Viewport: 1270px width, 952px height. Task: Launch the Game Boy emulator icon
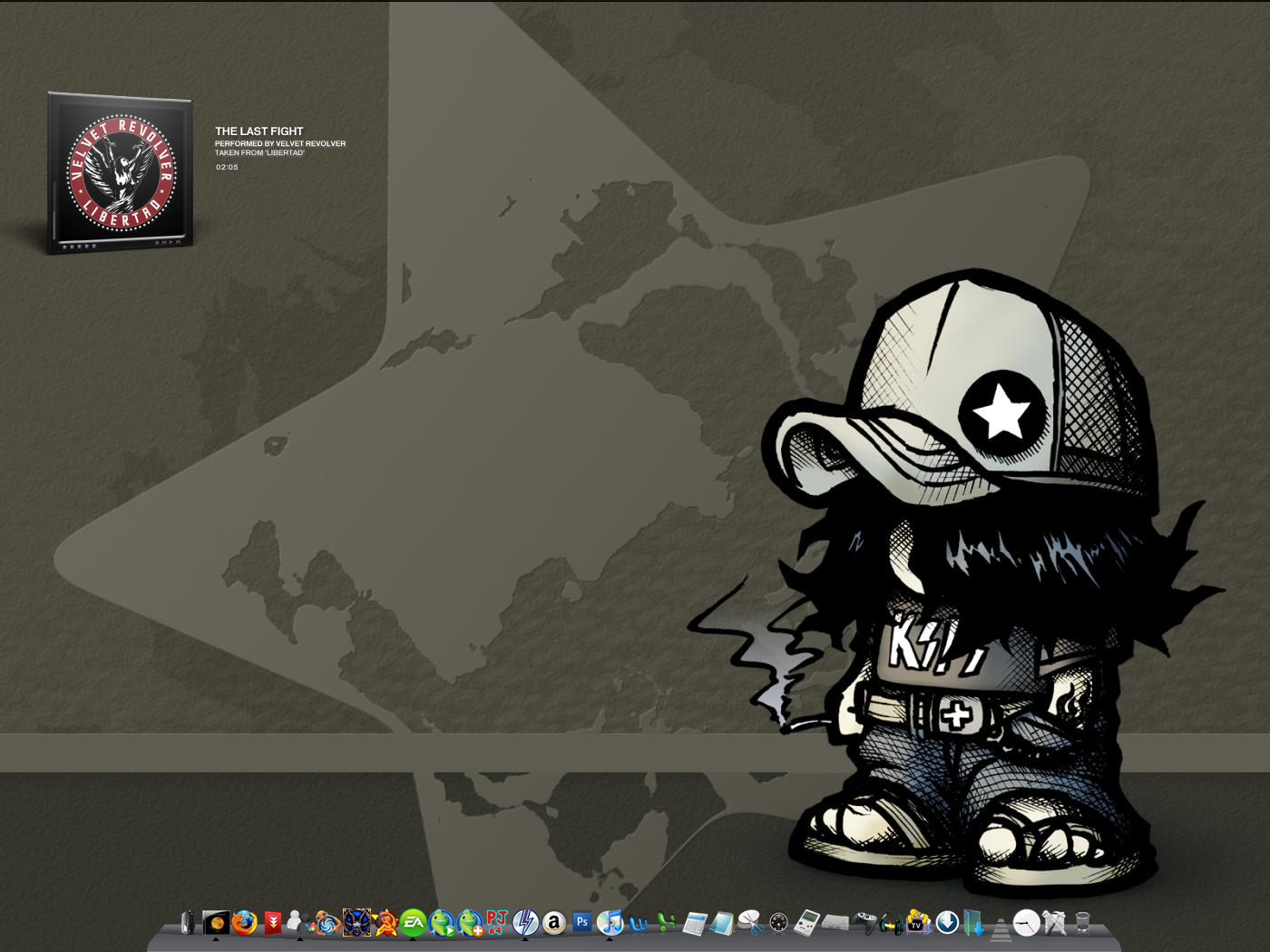[x=806, y=924]
